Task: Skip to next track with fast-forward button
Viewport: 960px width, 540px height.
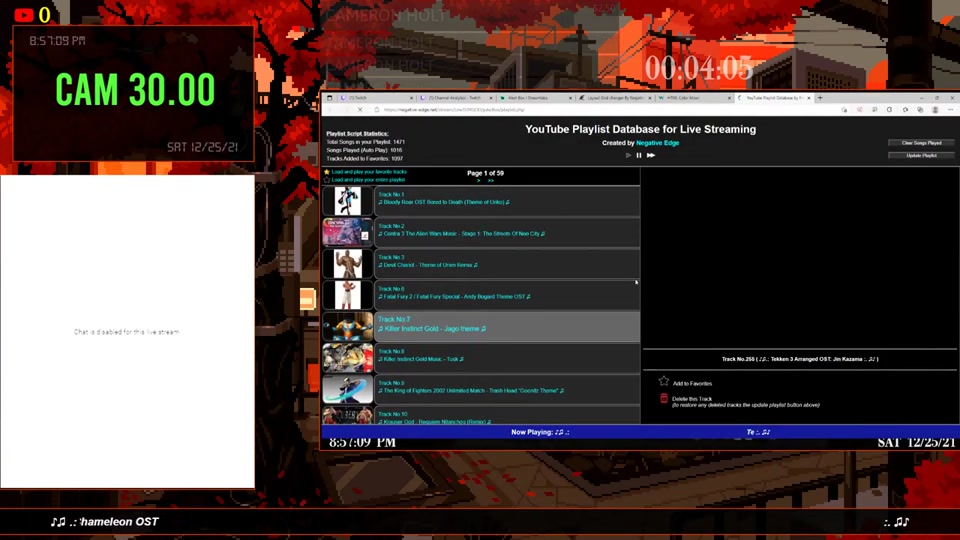Action: tap(651, 155)
